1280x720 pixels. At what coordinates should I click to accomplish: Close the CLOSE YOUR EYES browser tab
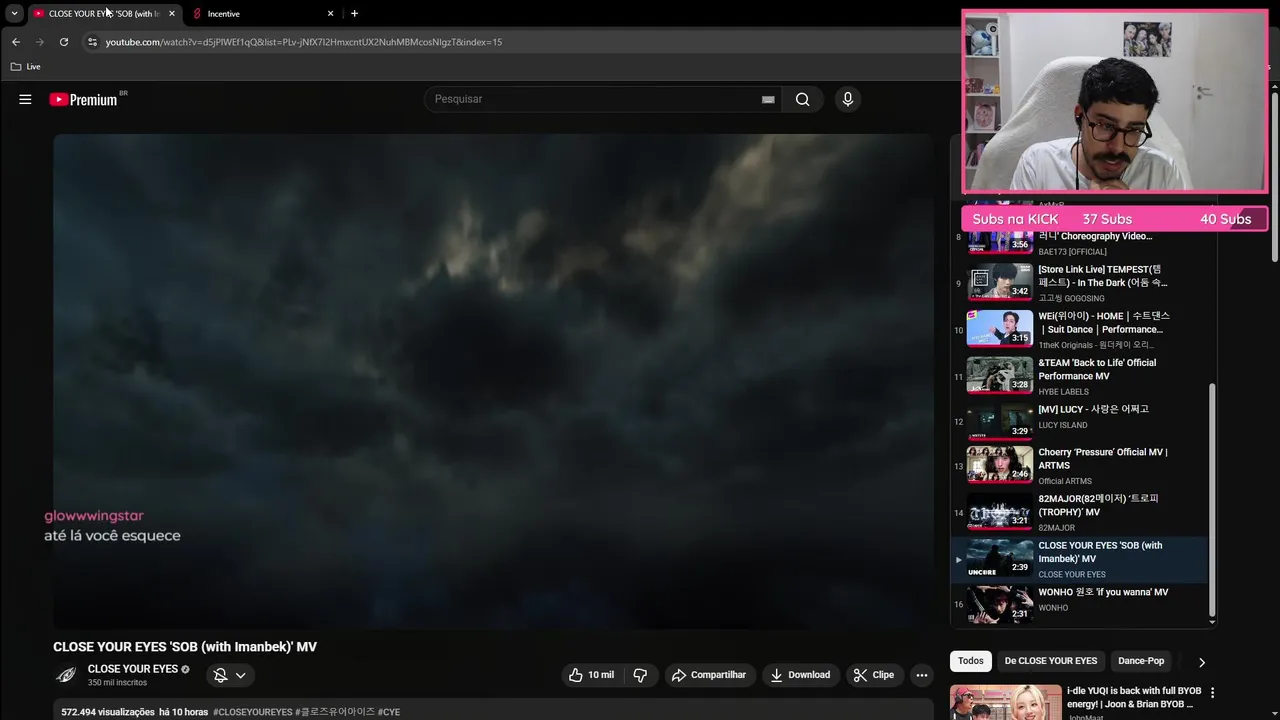coord(172,13)
